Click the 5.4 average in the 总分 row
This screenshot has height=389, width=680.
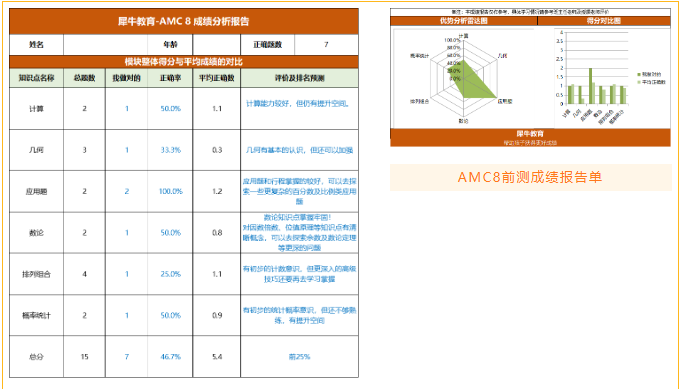point(217,356)
